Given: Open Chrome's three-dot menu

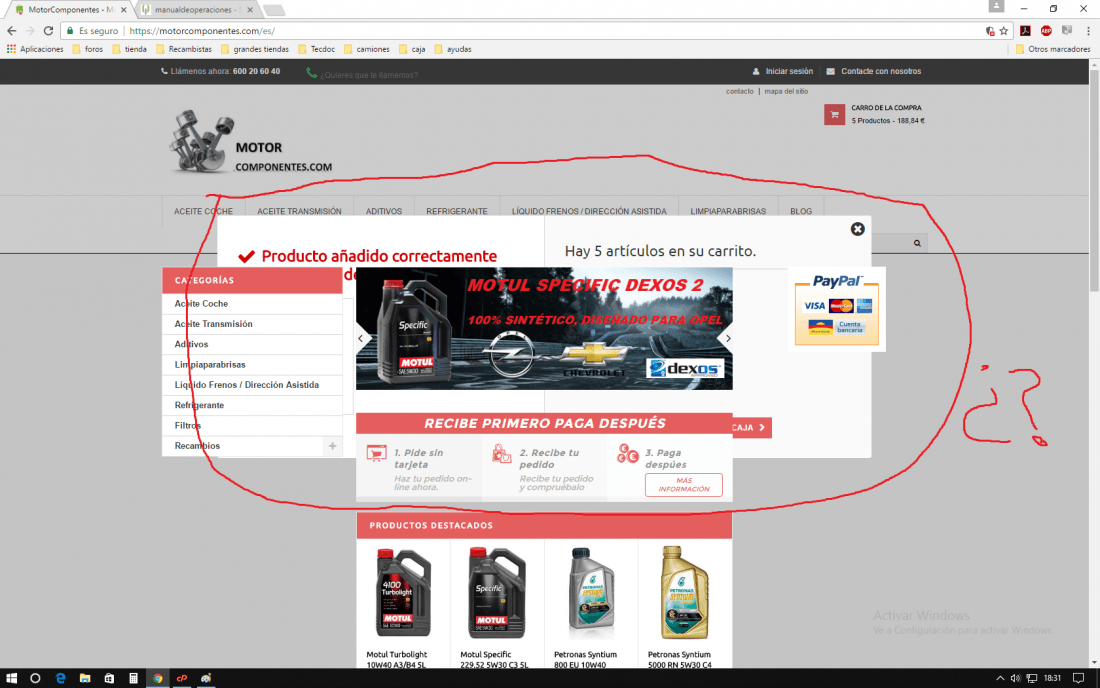Looking at the screenshot, I should [1088, 31].
